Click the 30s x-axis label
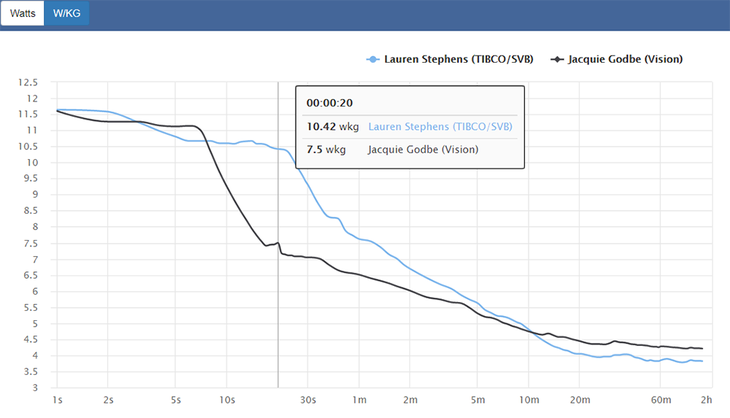 pyautogui.click(x=308, y=400)
